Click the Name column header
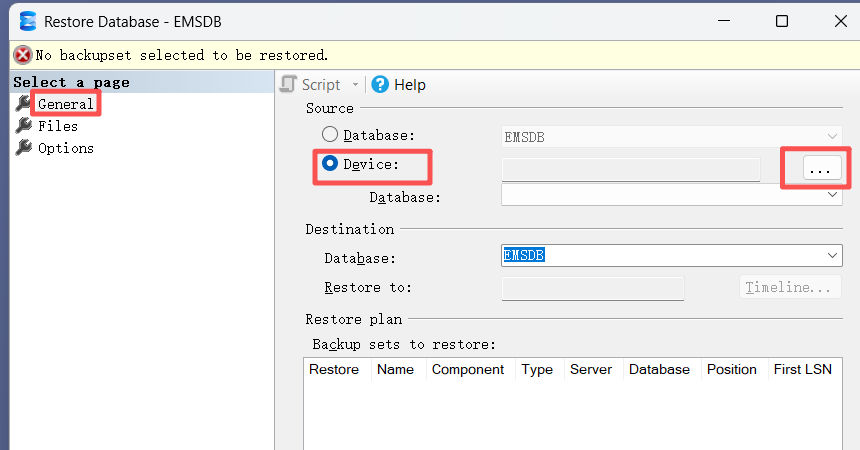 (x=395, y=369)
